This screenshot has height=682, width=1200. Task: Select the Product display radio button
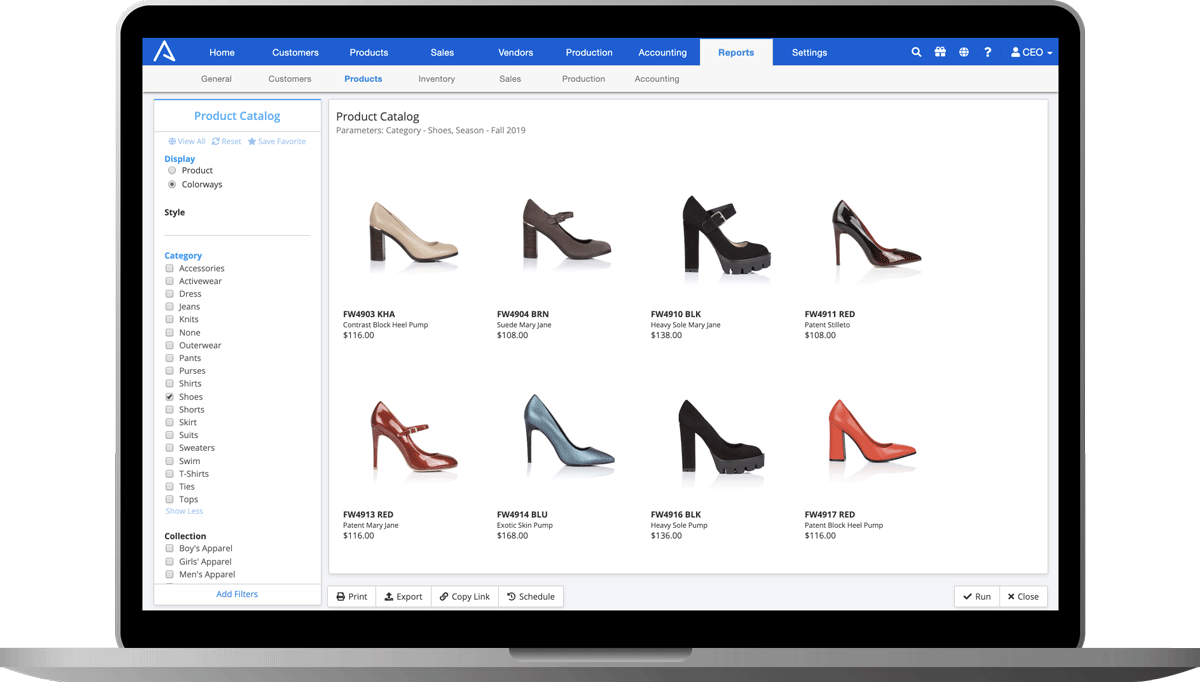(172, 171)
